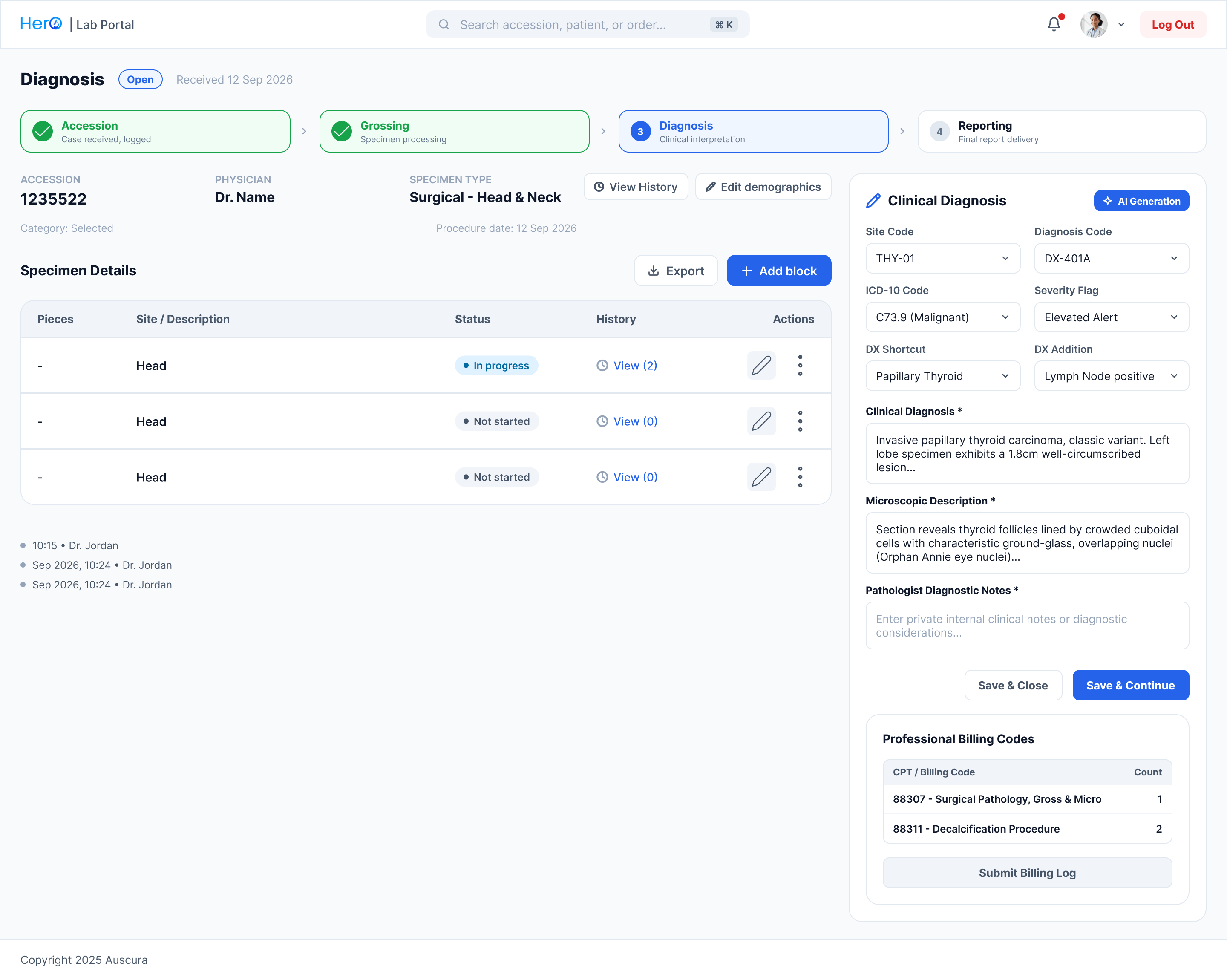Click the Clinical Diagnosis text area
The height and width of the screenshot is (980, 1227).
[x=1027, y=454]
